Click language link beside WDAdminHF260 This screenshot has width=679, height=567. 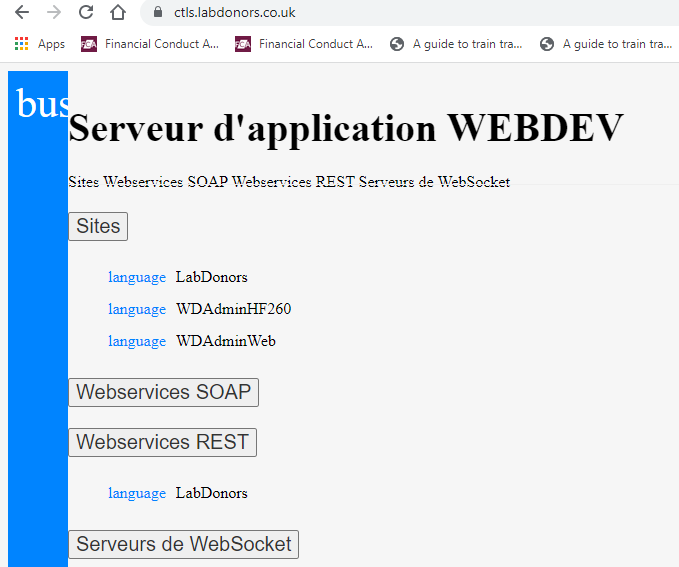point(137,309)
